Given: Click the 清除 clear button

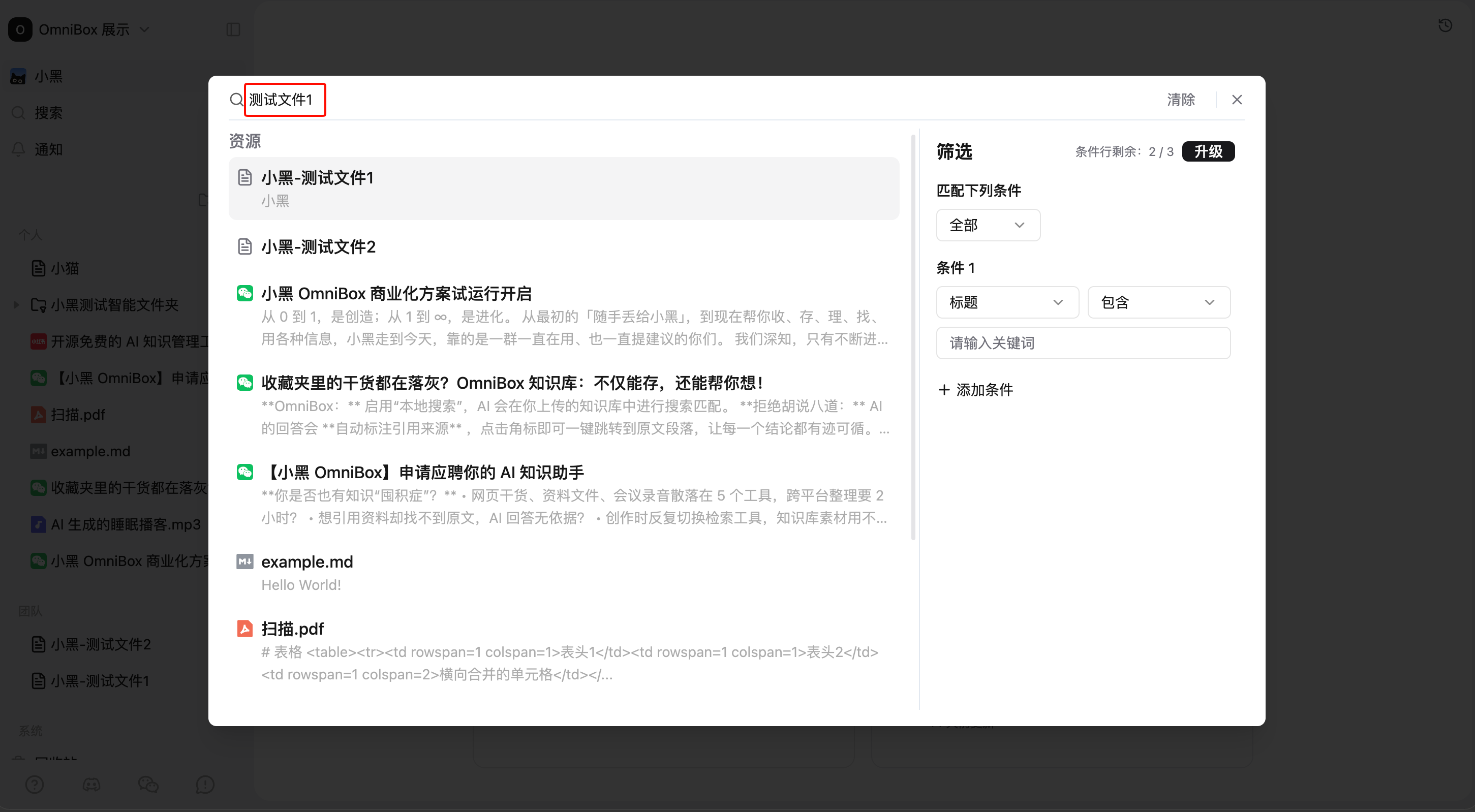Looking at the screenshot, I should [1181, 100].
